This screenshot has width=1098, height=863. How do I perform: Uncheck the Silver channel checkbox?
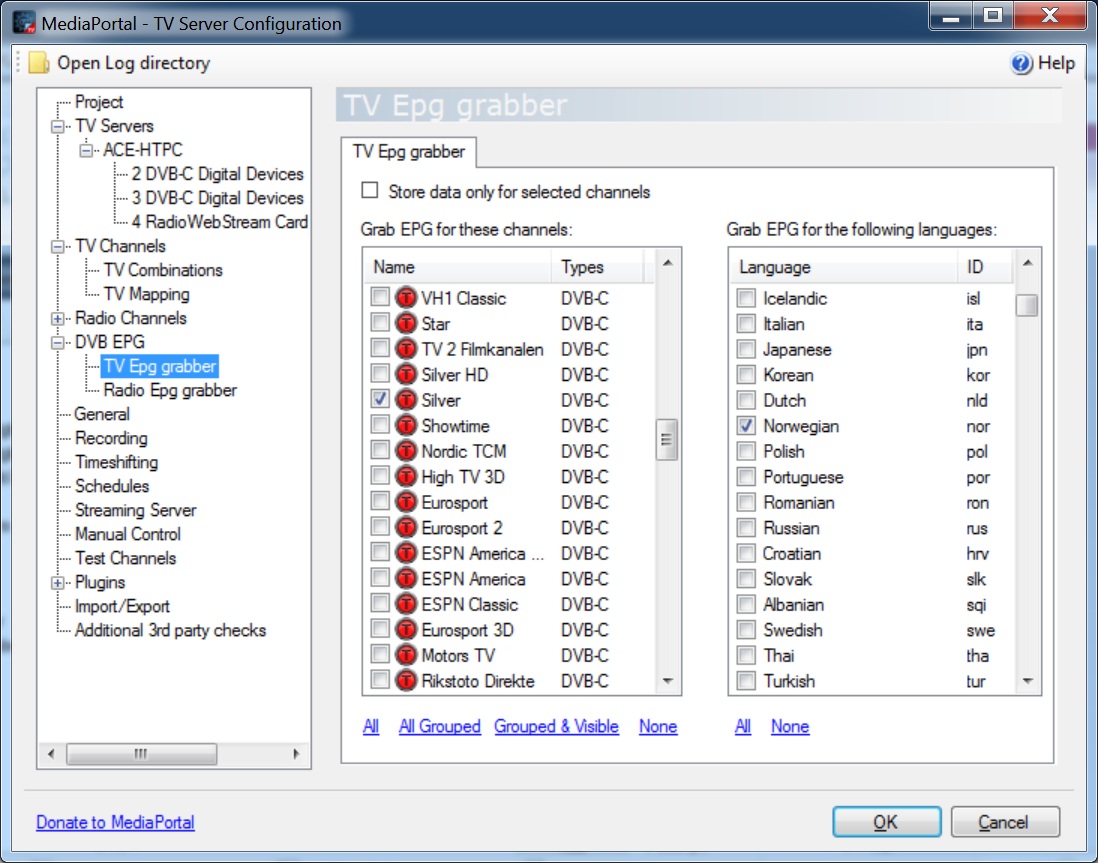point(380,399)
